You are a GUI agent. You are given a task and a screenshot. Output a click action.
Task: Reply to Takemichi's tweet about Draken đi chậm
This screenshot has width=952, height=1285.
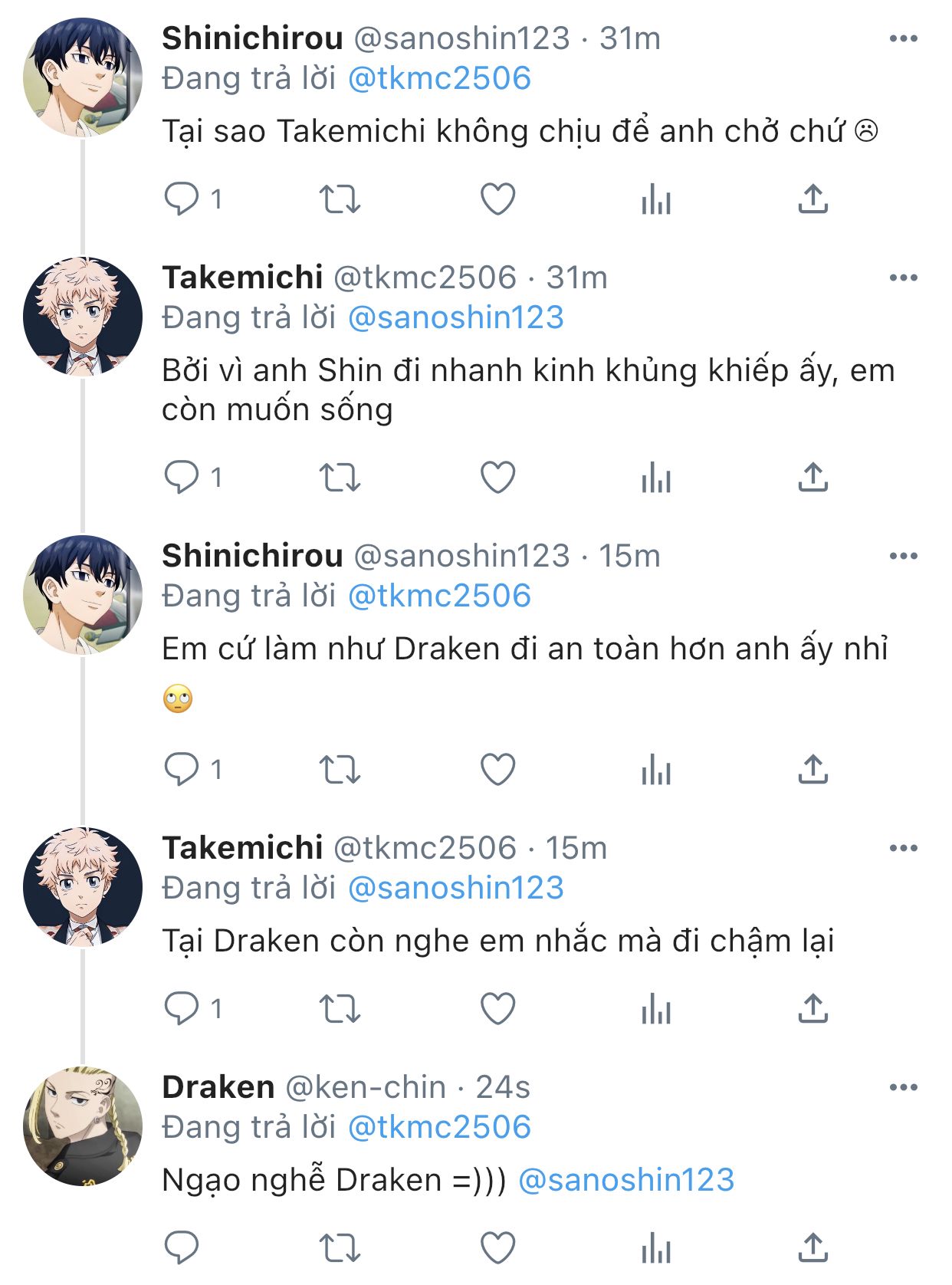click(x=182, y=1008)
